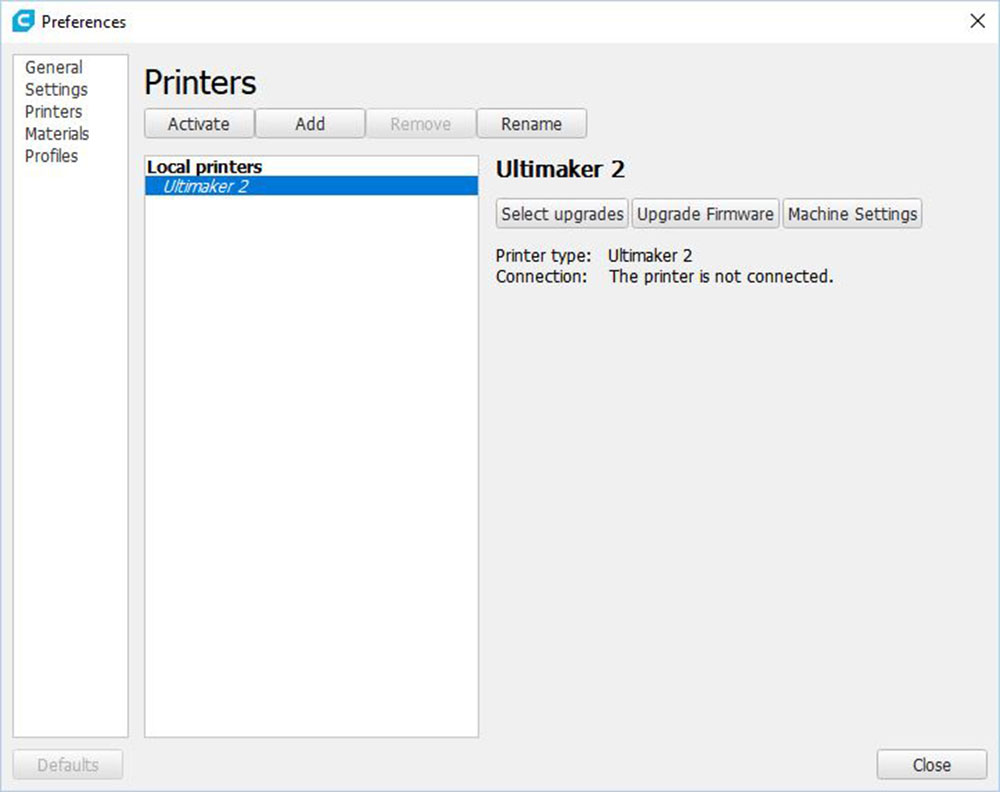
Task: Open the Profiles section
Action: tap(52, 155)
